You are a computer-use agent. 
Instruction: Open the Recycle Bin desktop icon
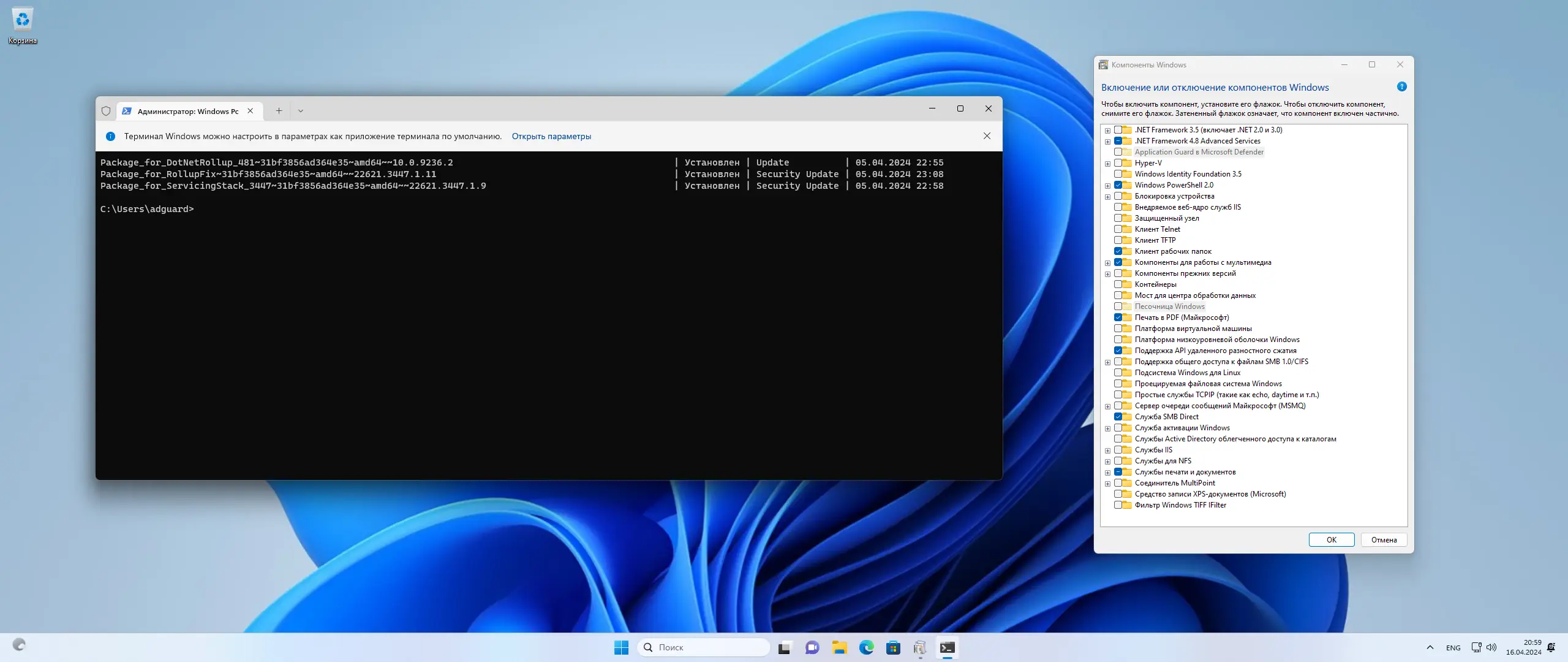point(23,21)
